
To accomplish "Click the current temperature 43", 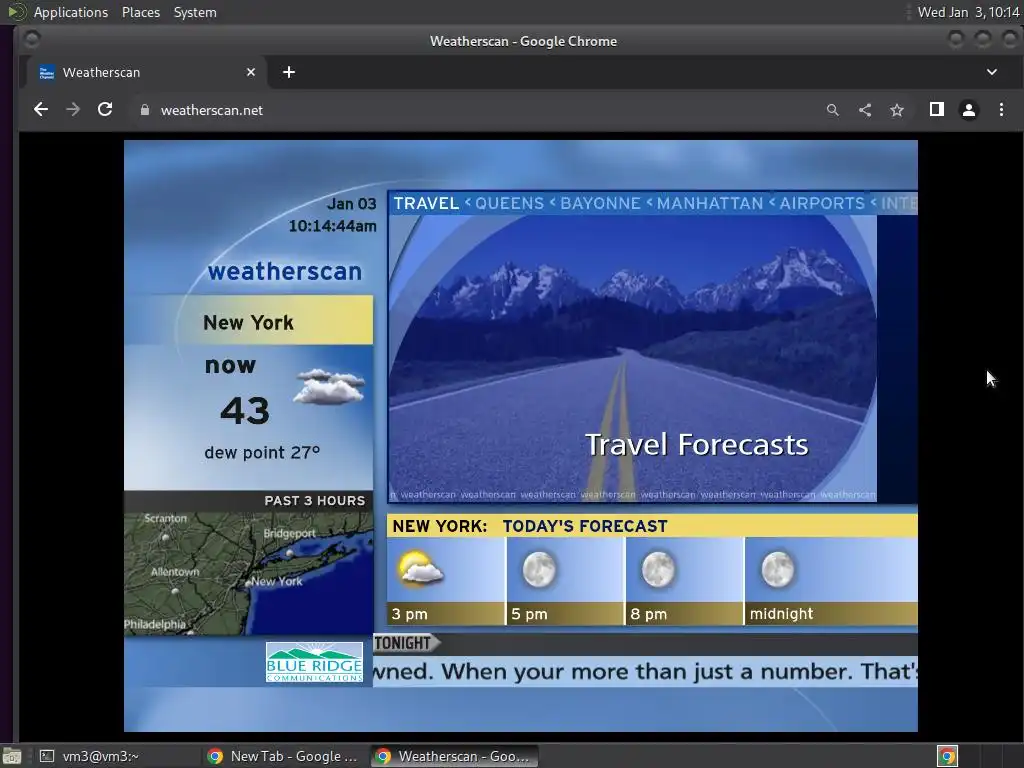I will [245, 410].
